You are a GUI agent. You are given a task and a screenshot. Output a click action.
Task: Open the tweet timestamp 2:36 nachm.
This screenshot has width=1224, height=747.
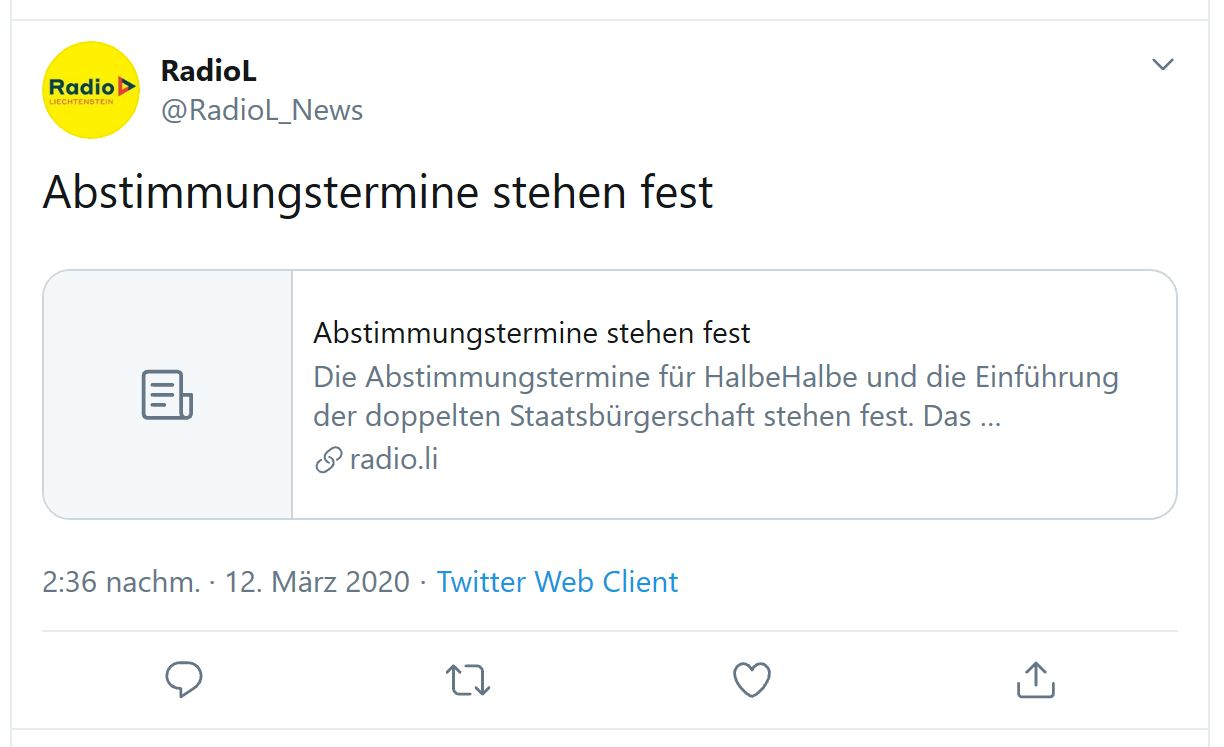[x=121, y=582]
